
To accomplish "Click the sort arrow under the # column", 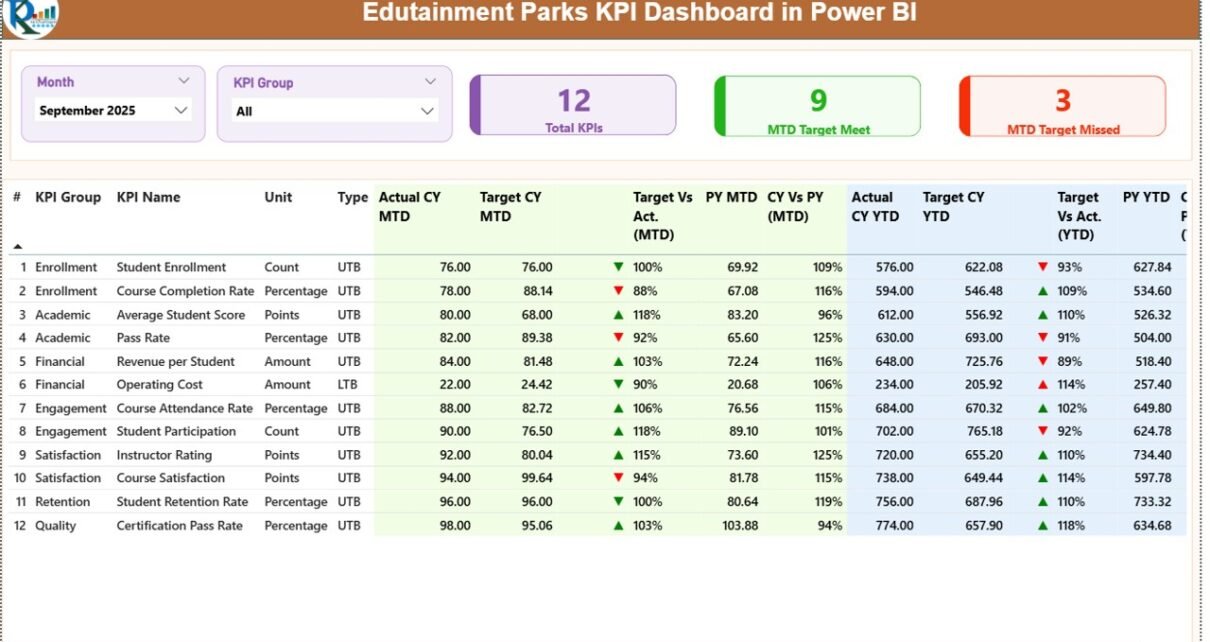I will 17,245.
